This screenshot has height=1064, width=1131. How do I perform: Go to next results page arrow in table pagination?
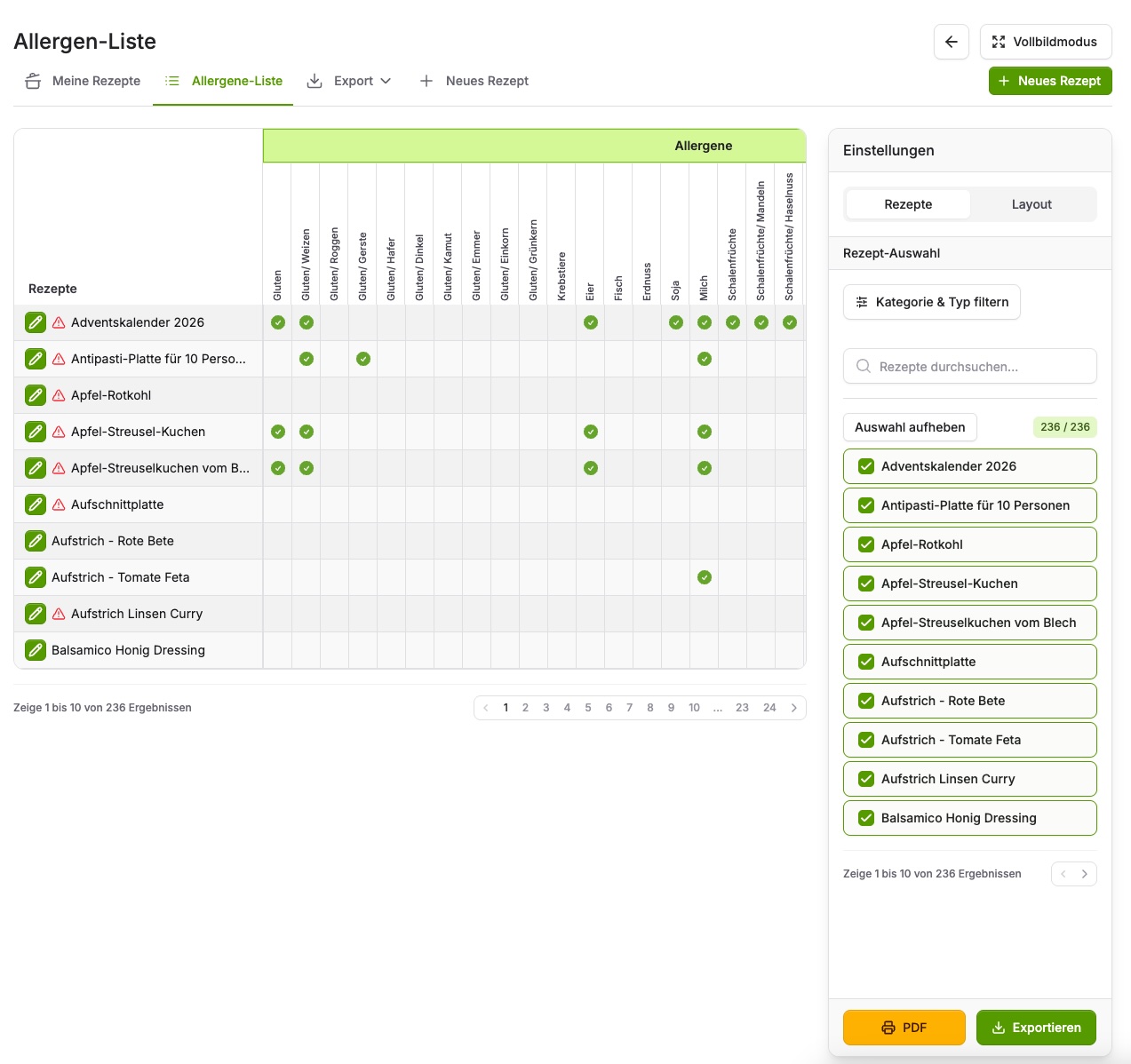pos(794,708)
